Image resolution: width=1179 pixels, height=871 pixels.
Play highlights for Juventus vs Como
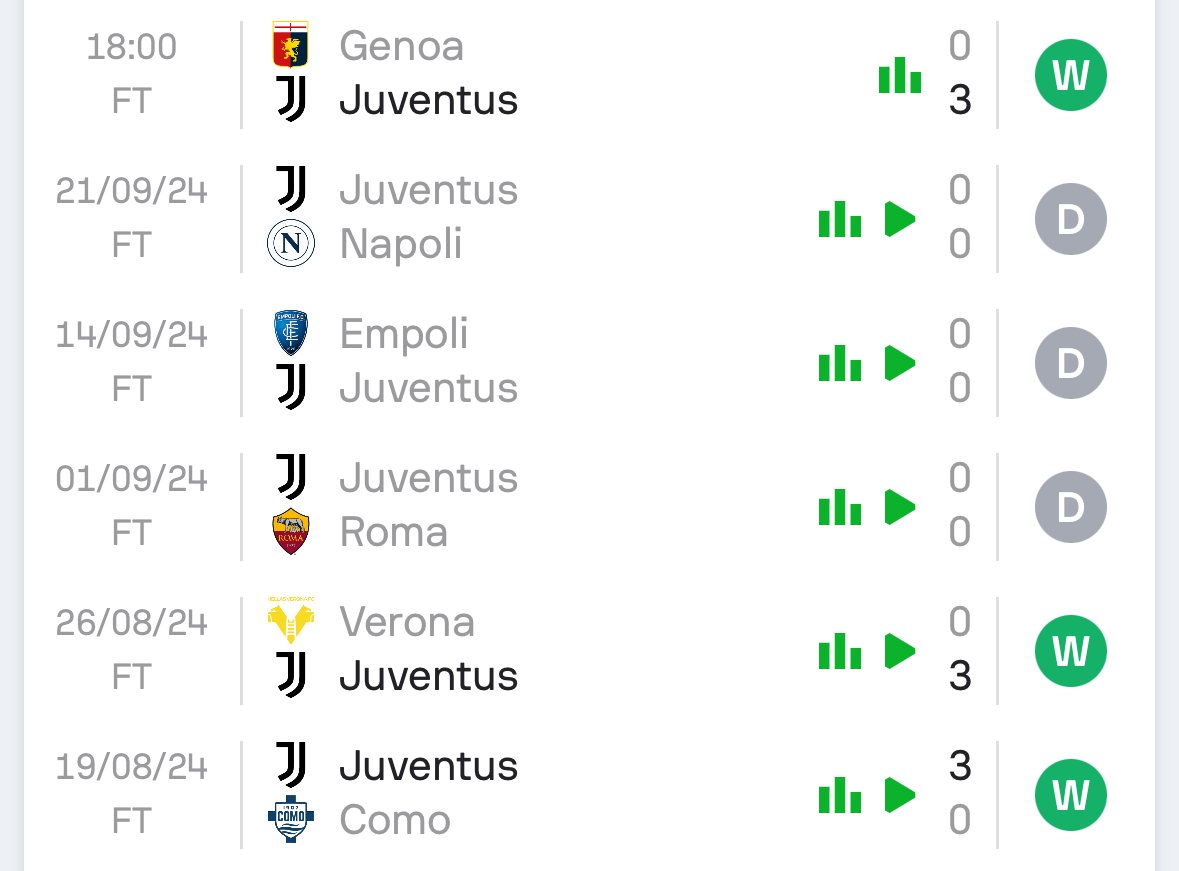pos(900,795)
